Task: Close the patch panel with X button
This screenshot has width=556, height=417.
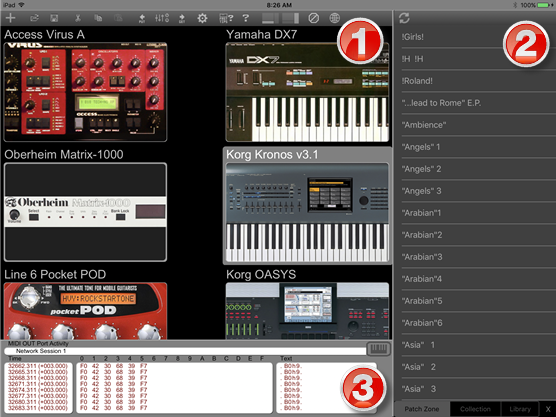Action: [x=548, y=409]
